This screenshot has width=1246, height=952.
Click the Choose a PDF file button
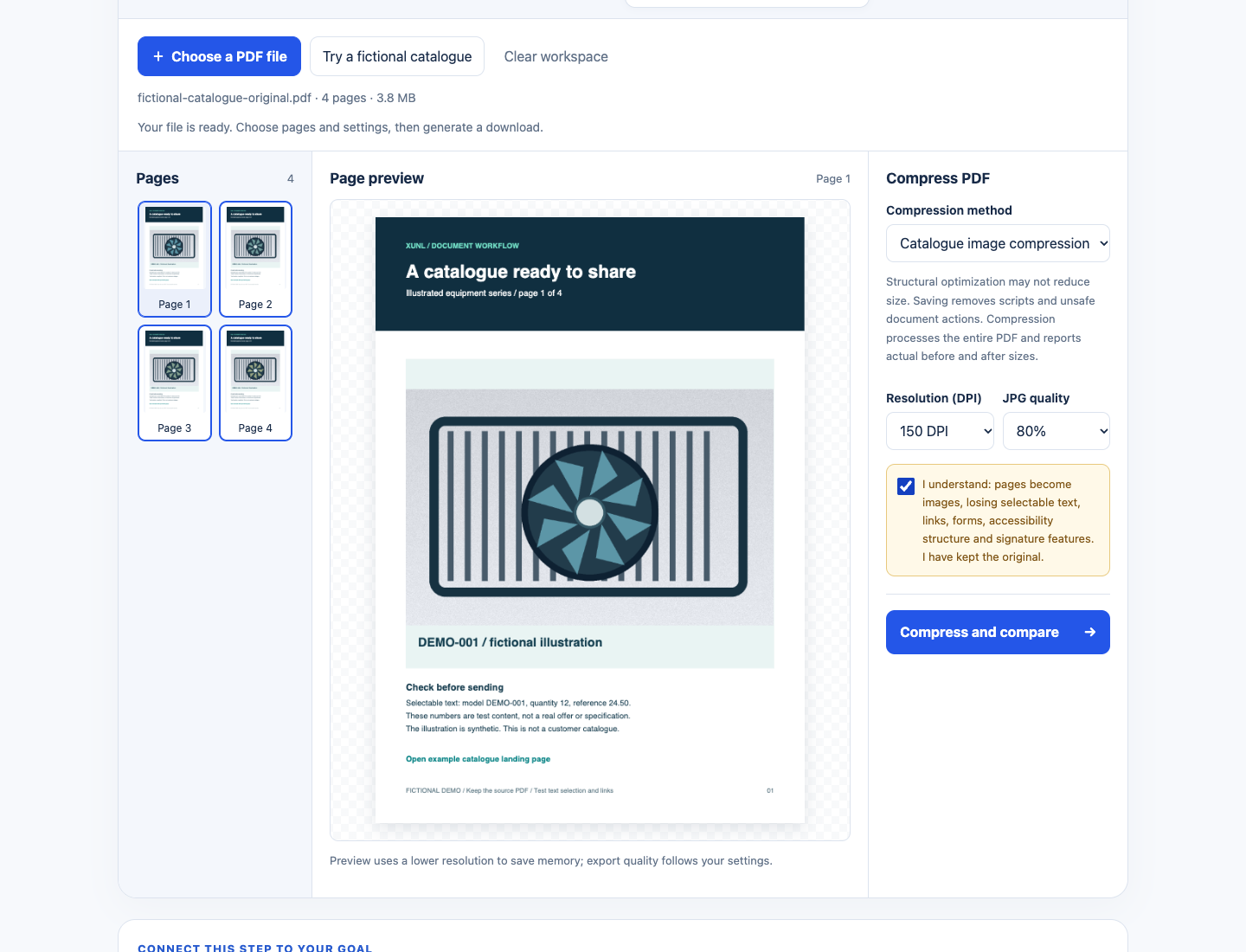(219, 56)
